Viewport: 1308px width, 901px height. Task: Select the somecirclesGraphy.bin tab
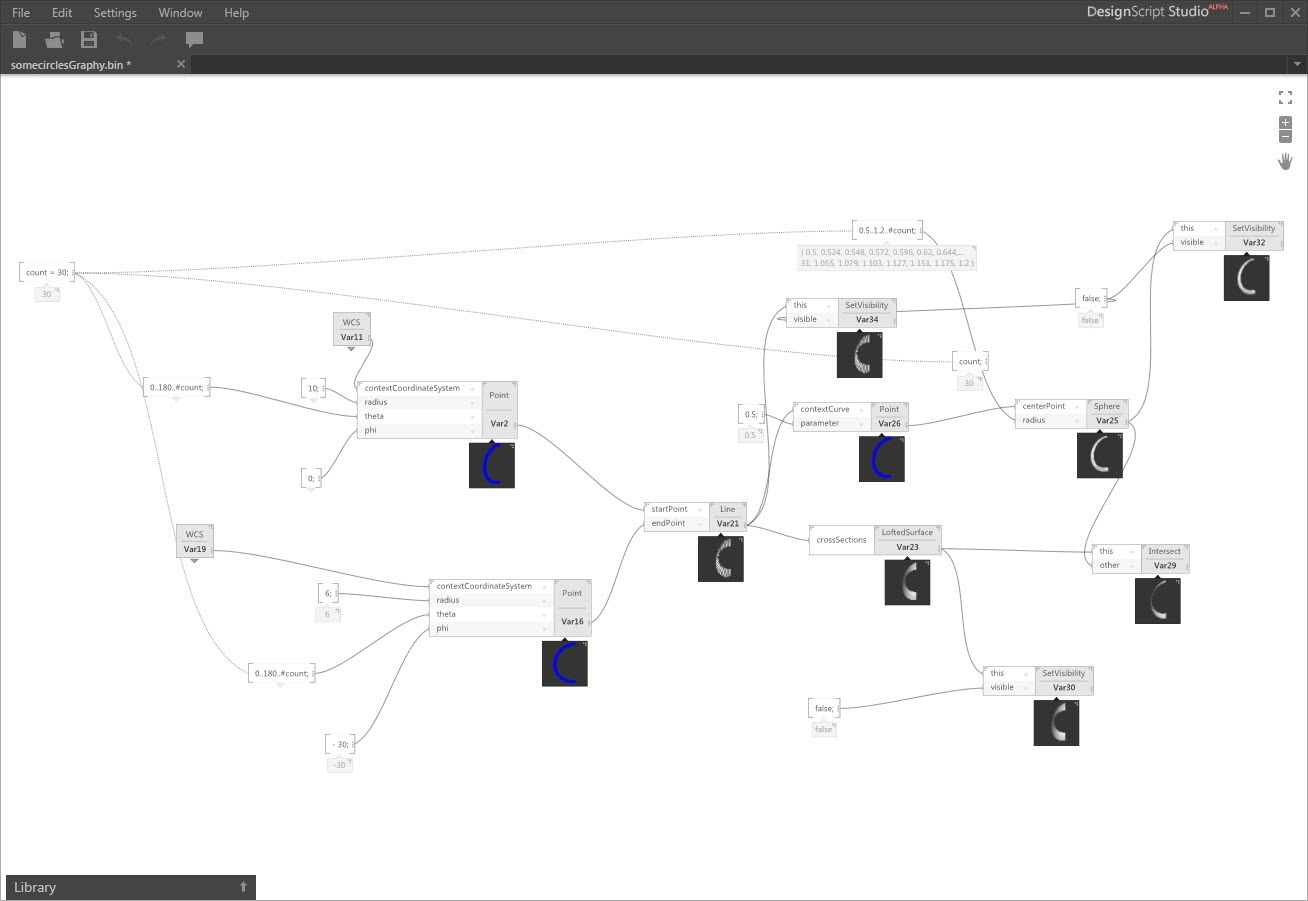pos(71,64)
